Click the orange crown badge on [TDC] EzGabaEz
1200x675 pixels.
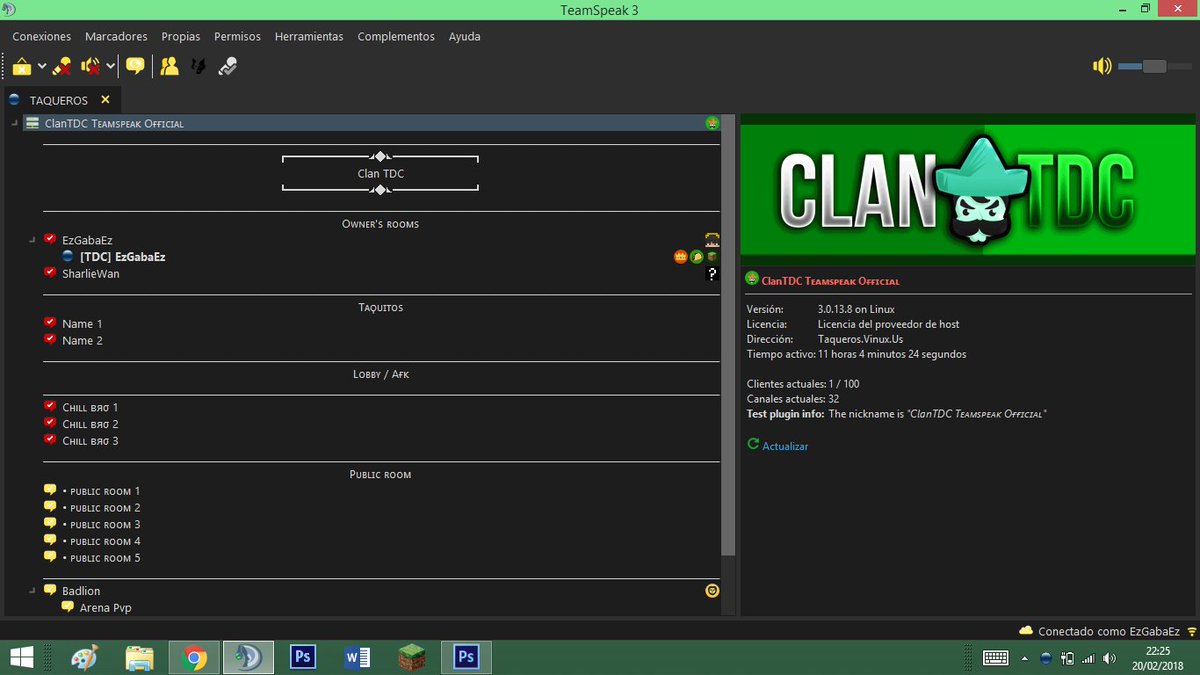(681, 257)
